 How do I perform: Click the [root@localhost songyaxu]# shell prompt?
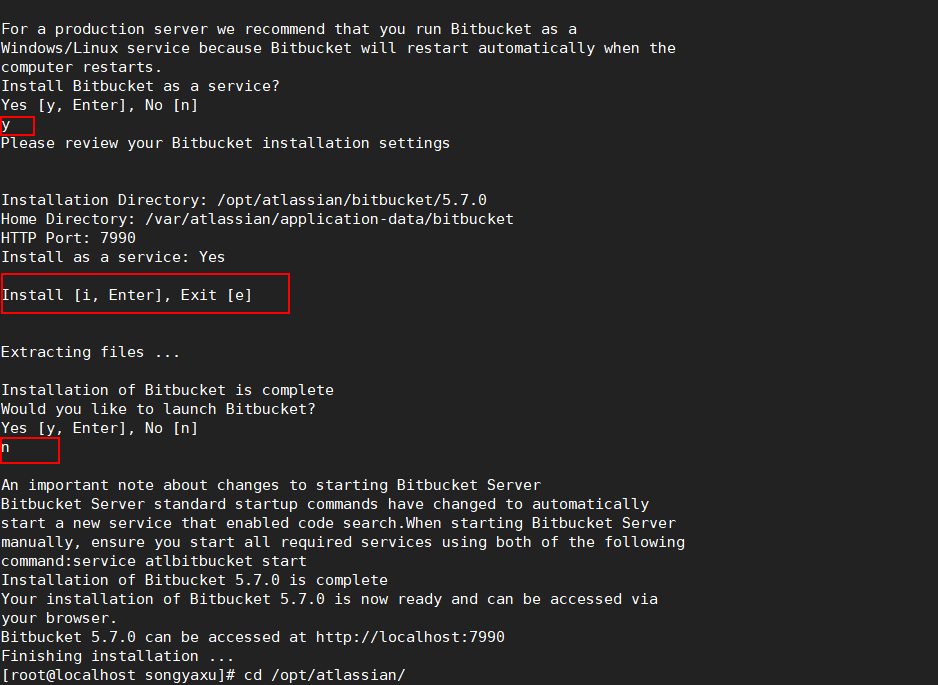(118, 675)
